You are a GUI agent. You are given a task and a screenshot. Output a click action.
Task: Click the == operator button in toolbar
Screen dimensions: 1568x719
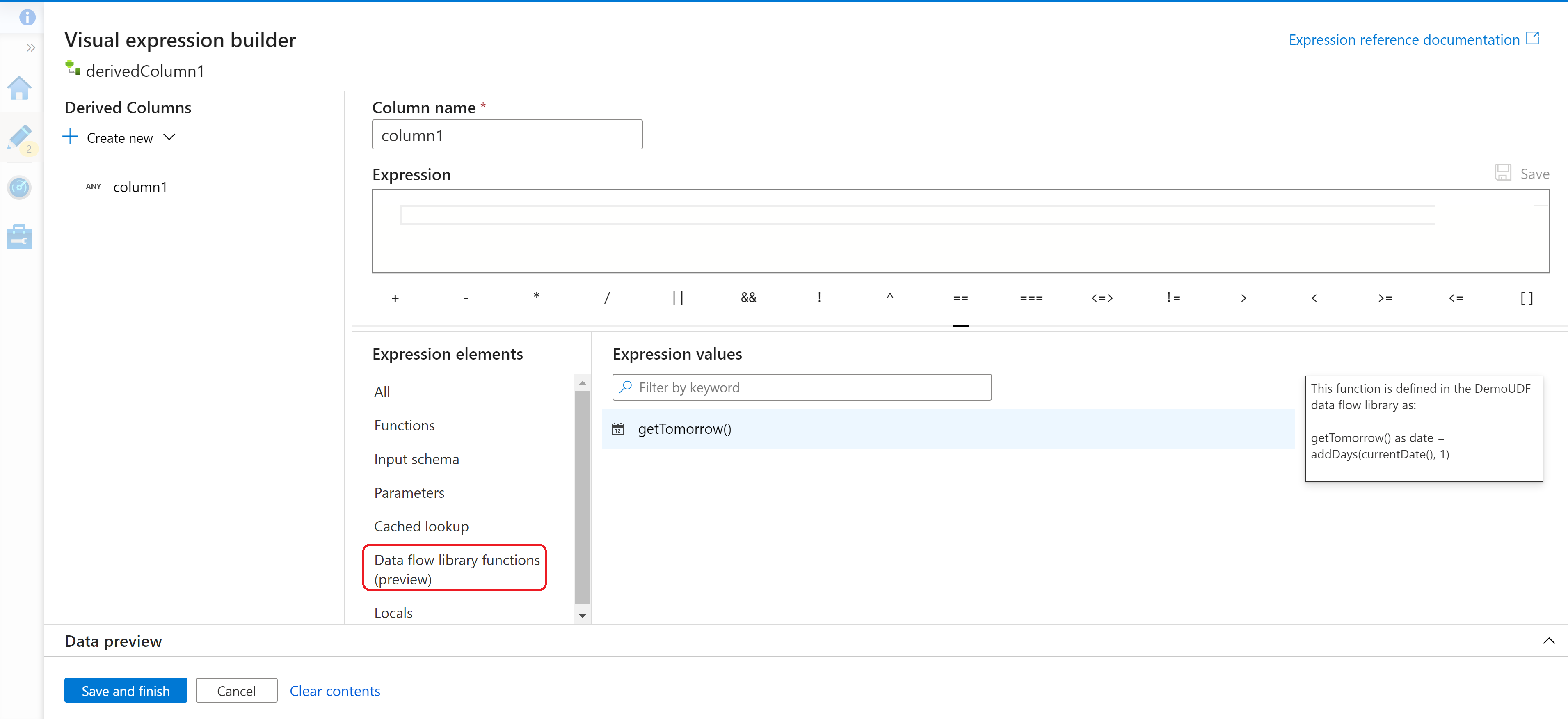[x=959, y=297]
